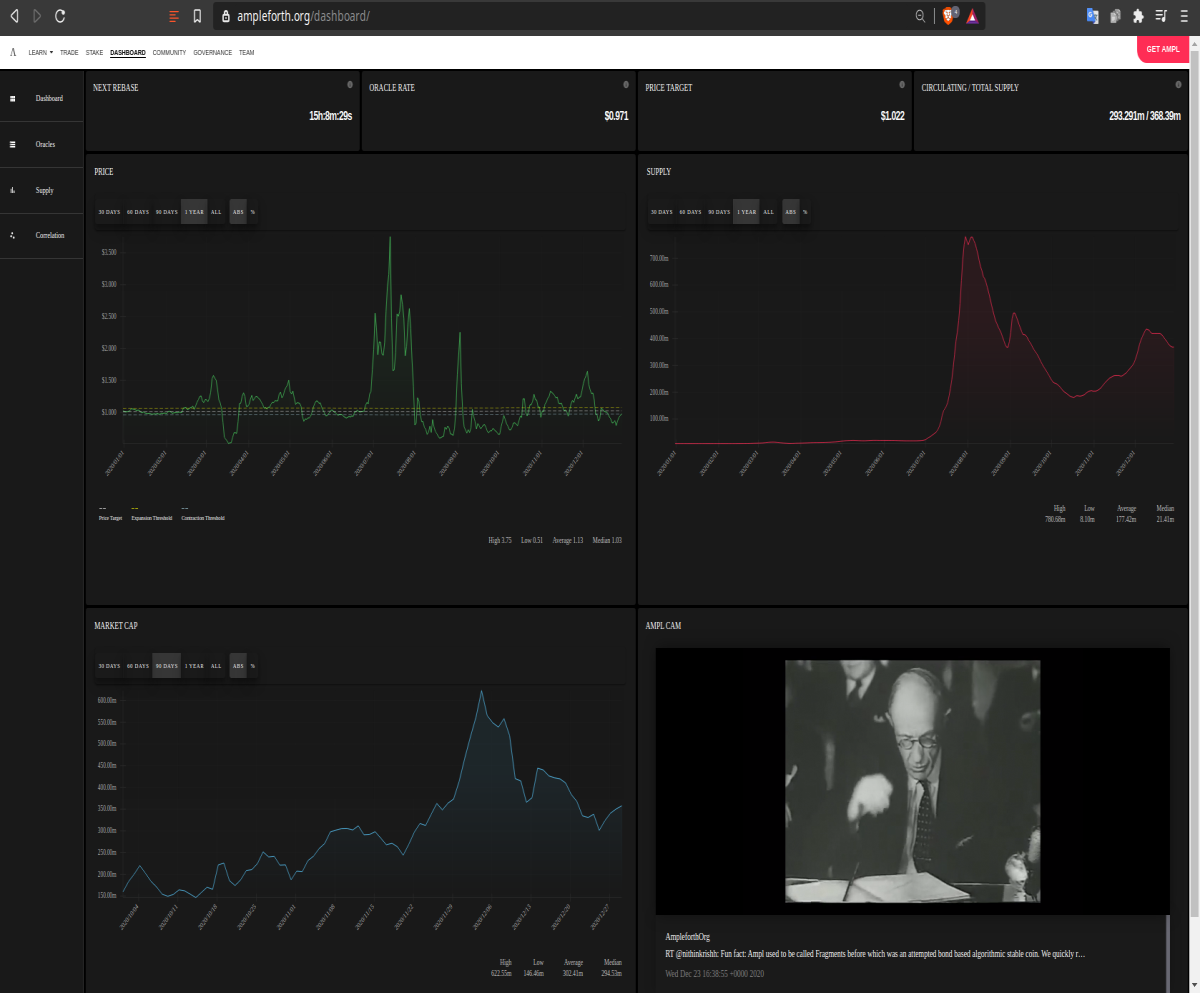Open the reader mode icon in the address bar
The height and width of the screenshot is (993, 1200).
tap(174, 16)
